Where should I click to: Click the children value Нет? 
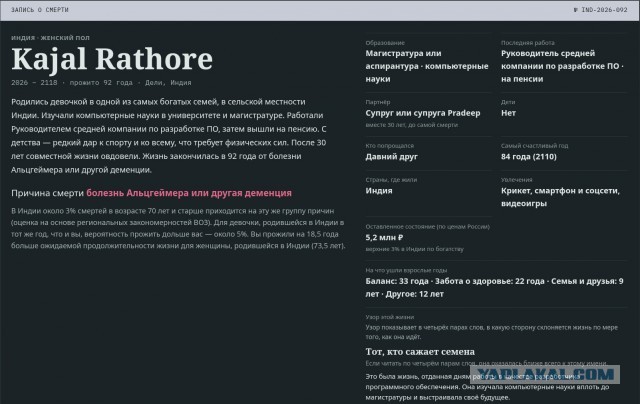tap(508, 113)
